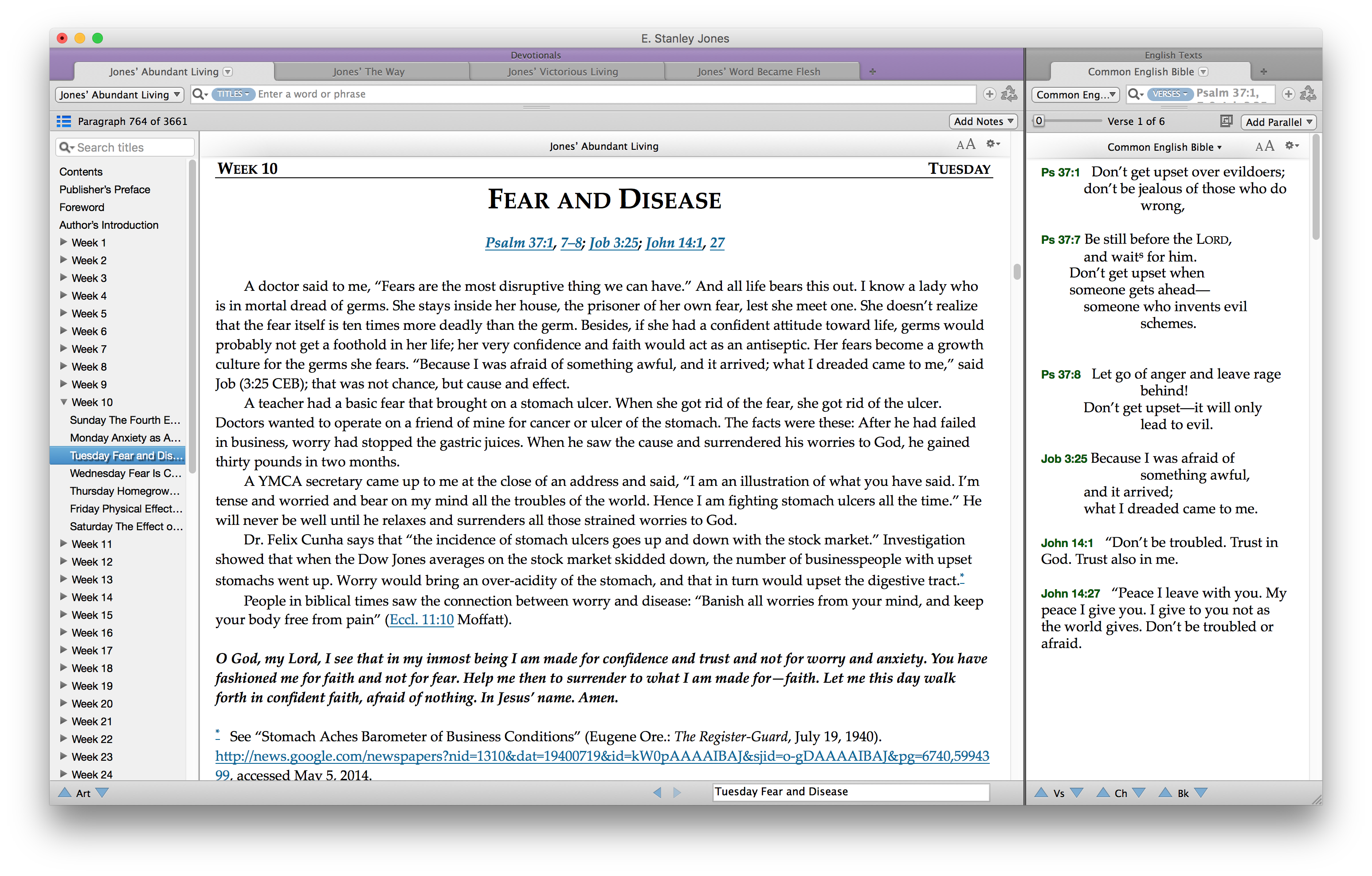This screenshot has width=1372, height=876.
Task: Add new tab in Devotionals zone
Action: (x=872, y=72)
